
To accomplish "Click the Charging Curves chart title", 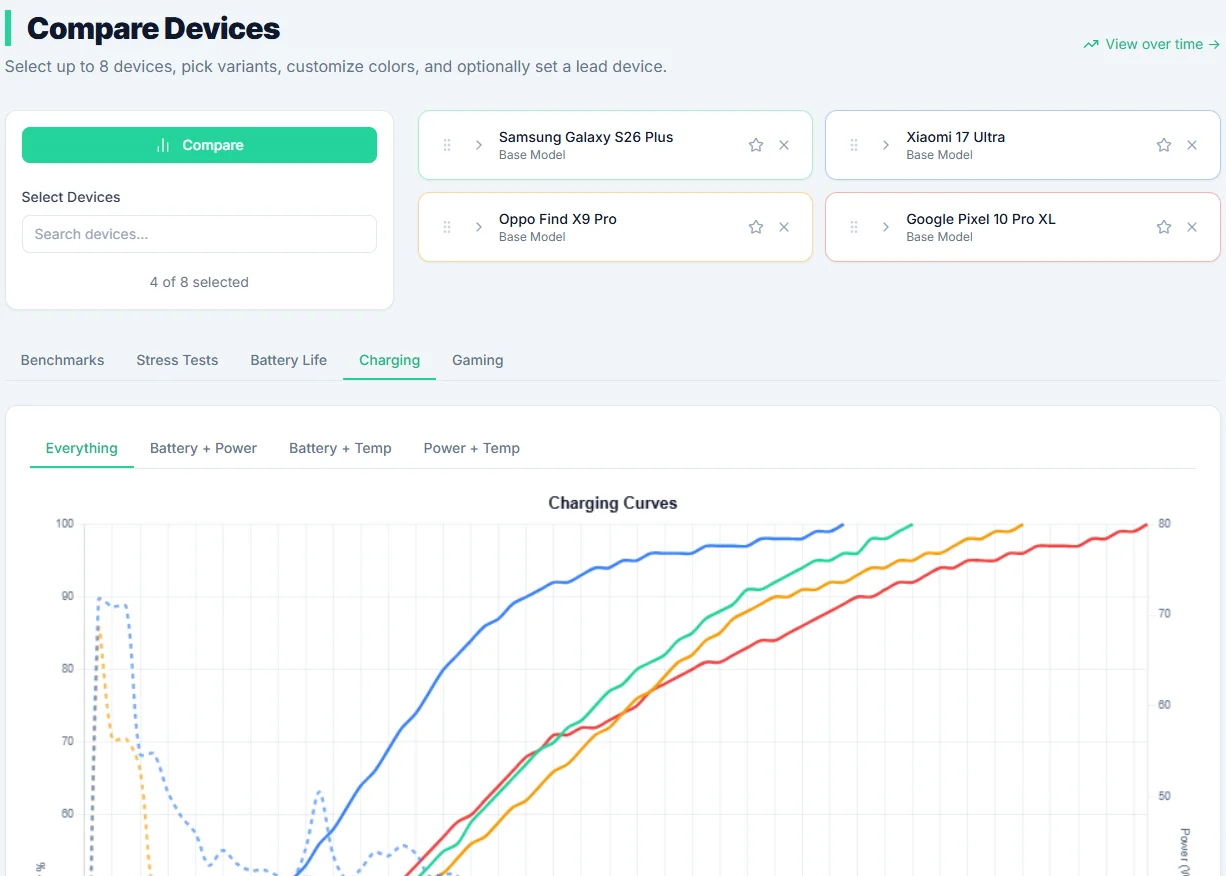I will pos(612,503).
